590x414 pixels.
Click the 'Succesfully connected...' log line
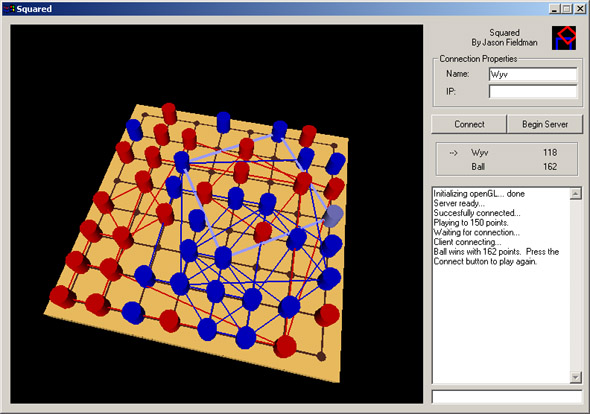tap(477, 213)
